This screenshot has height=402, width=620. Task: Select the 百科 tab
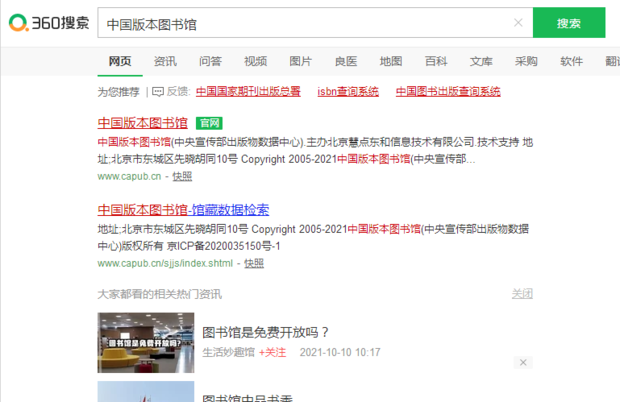coord(436,61)
